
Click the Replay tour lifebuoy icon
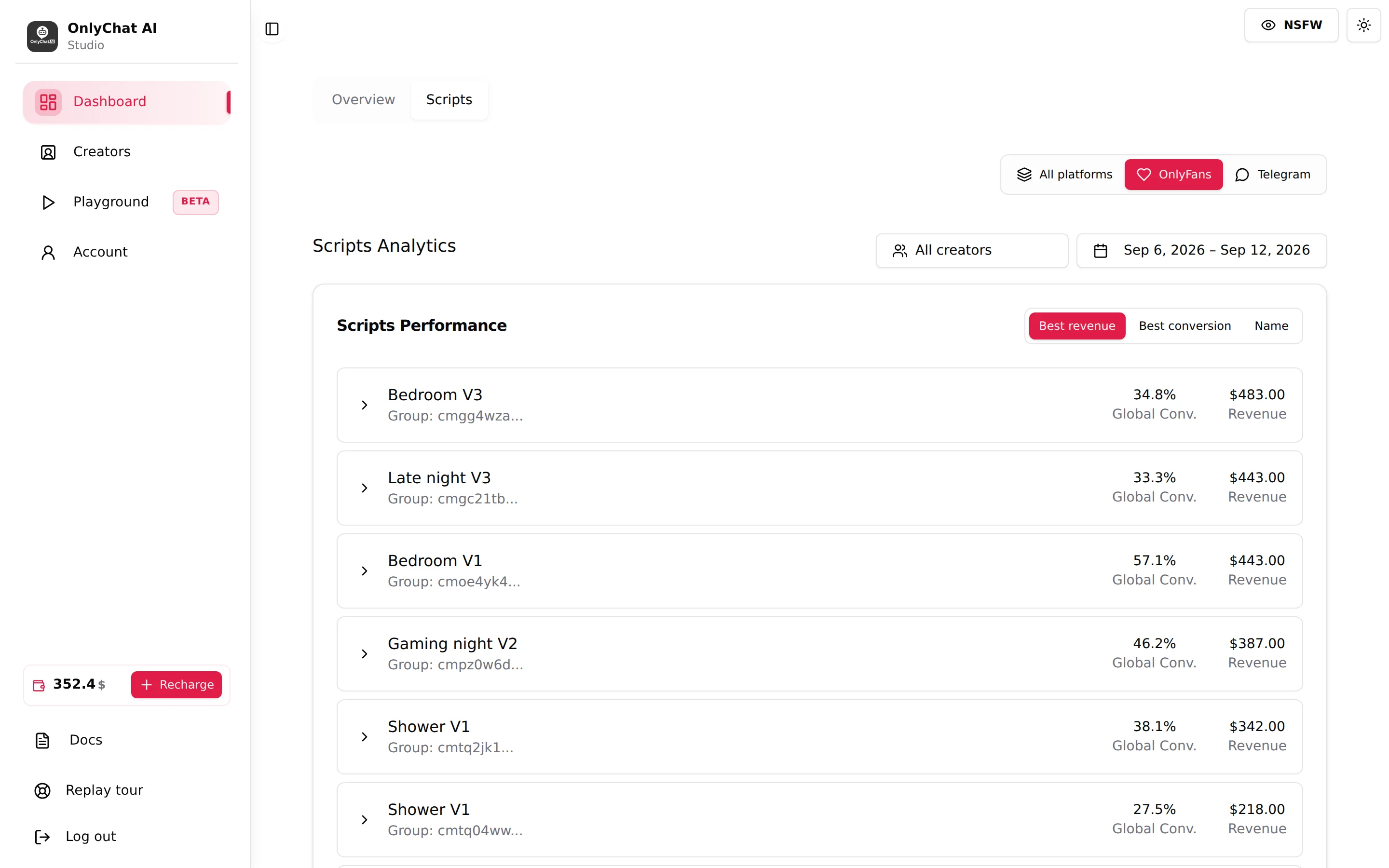[x=42, y=790]
